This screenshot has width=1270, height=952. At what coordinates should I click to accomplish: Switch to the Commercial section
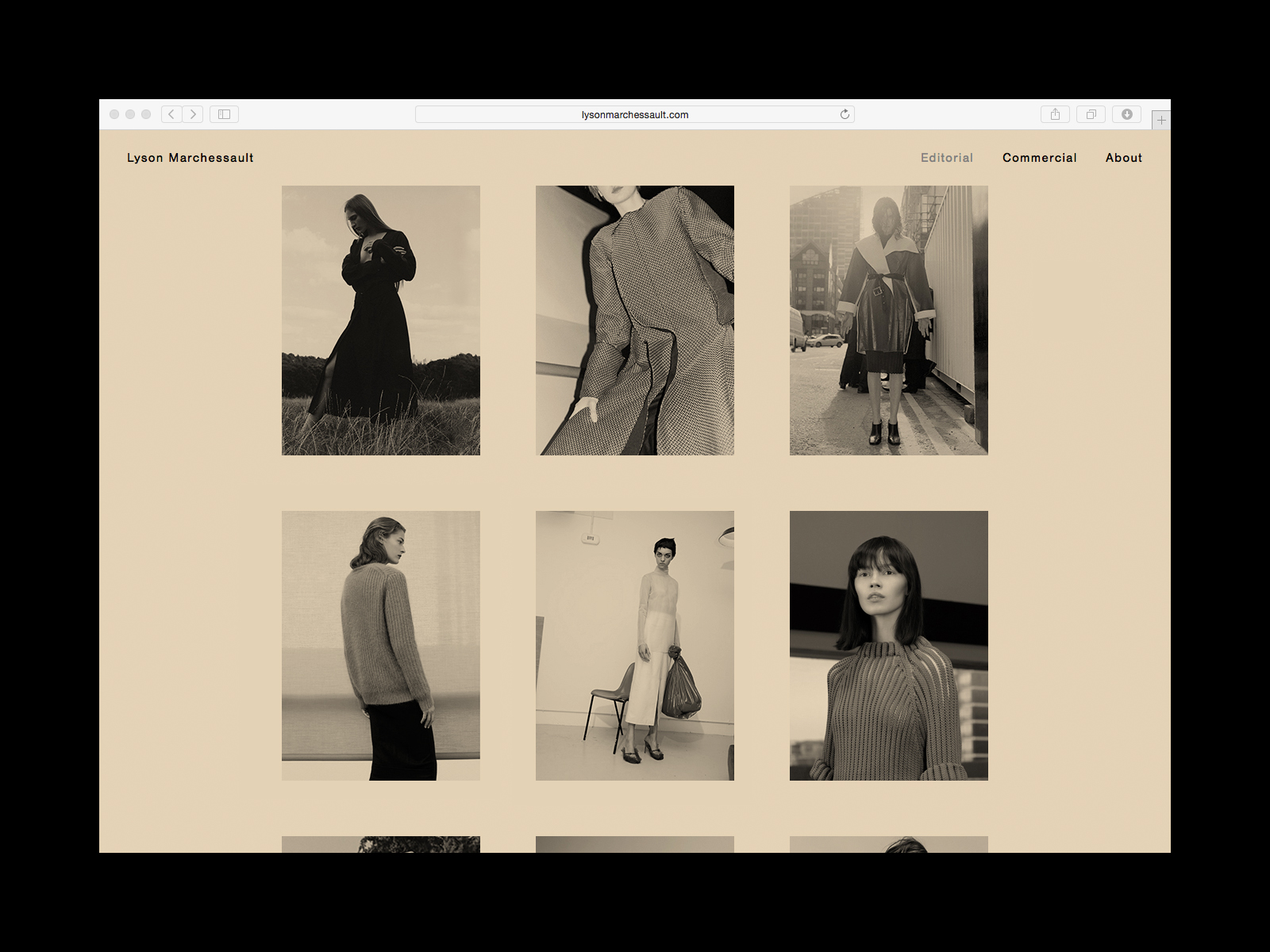(1039, 158)
